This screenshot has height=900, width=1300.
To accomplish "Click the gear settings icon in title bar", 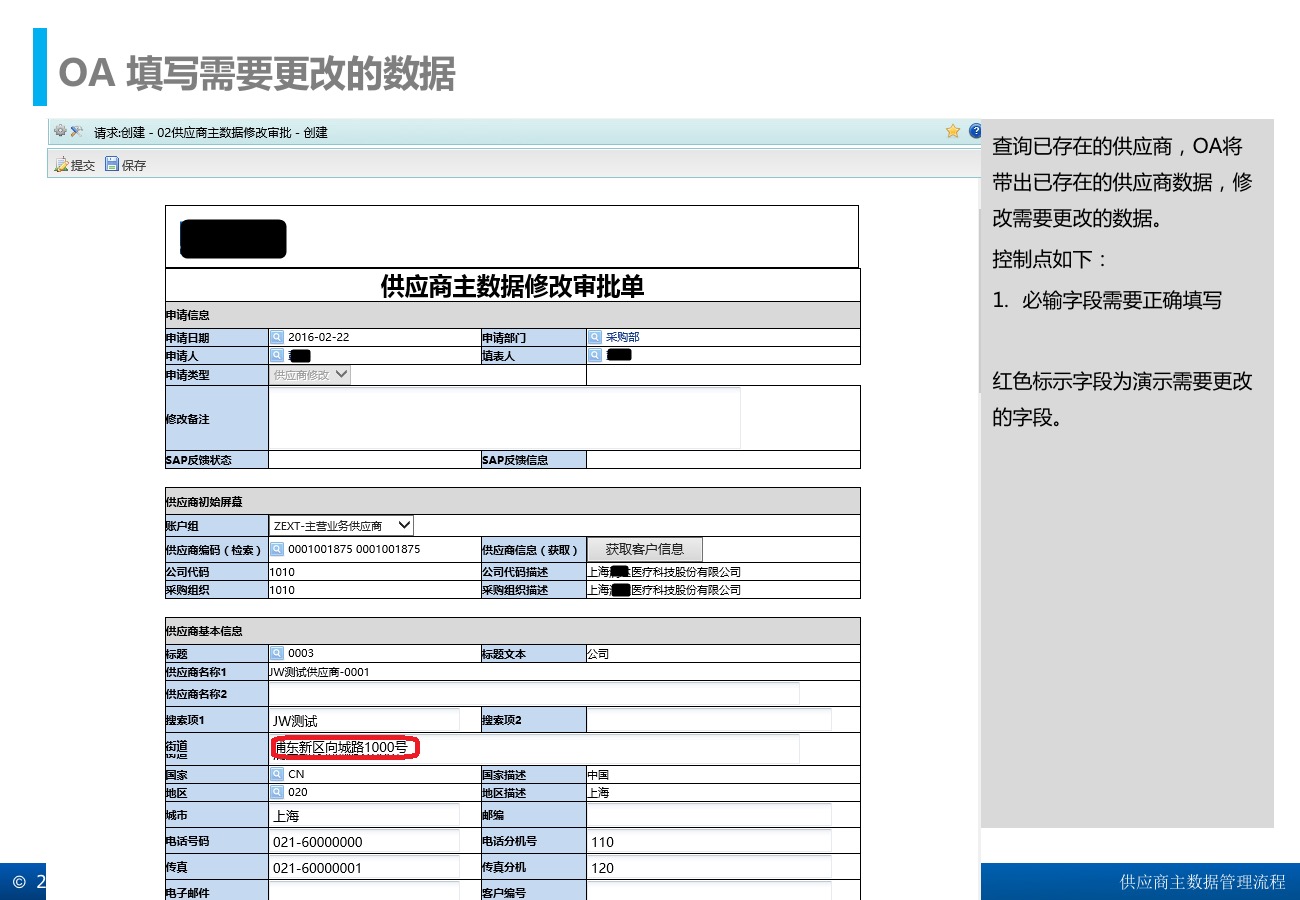I will click(60, 131).
